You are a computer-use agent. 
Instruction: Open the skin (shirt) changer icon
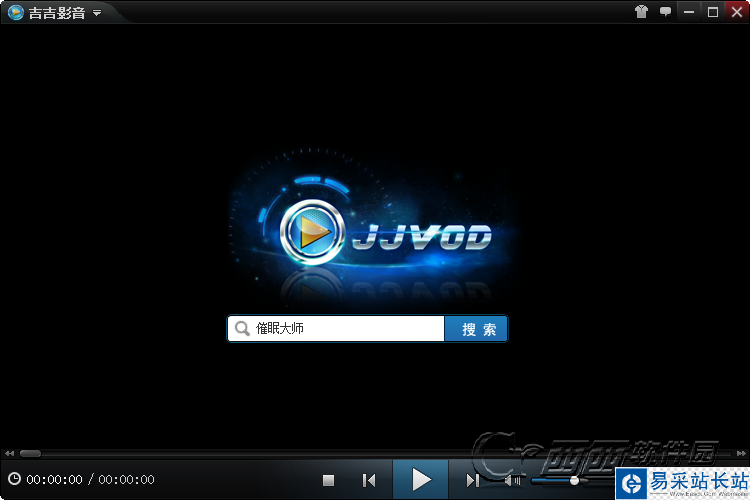click(641, 11)
